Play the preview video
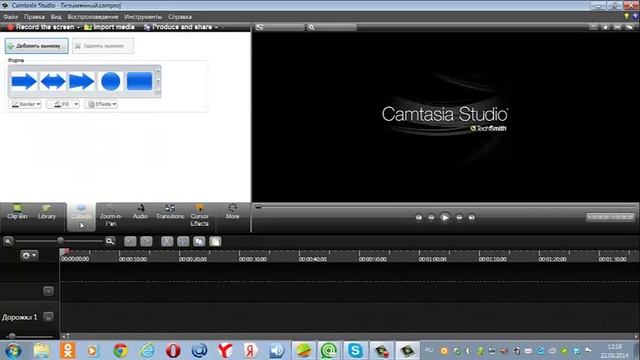 [445, 218]
